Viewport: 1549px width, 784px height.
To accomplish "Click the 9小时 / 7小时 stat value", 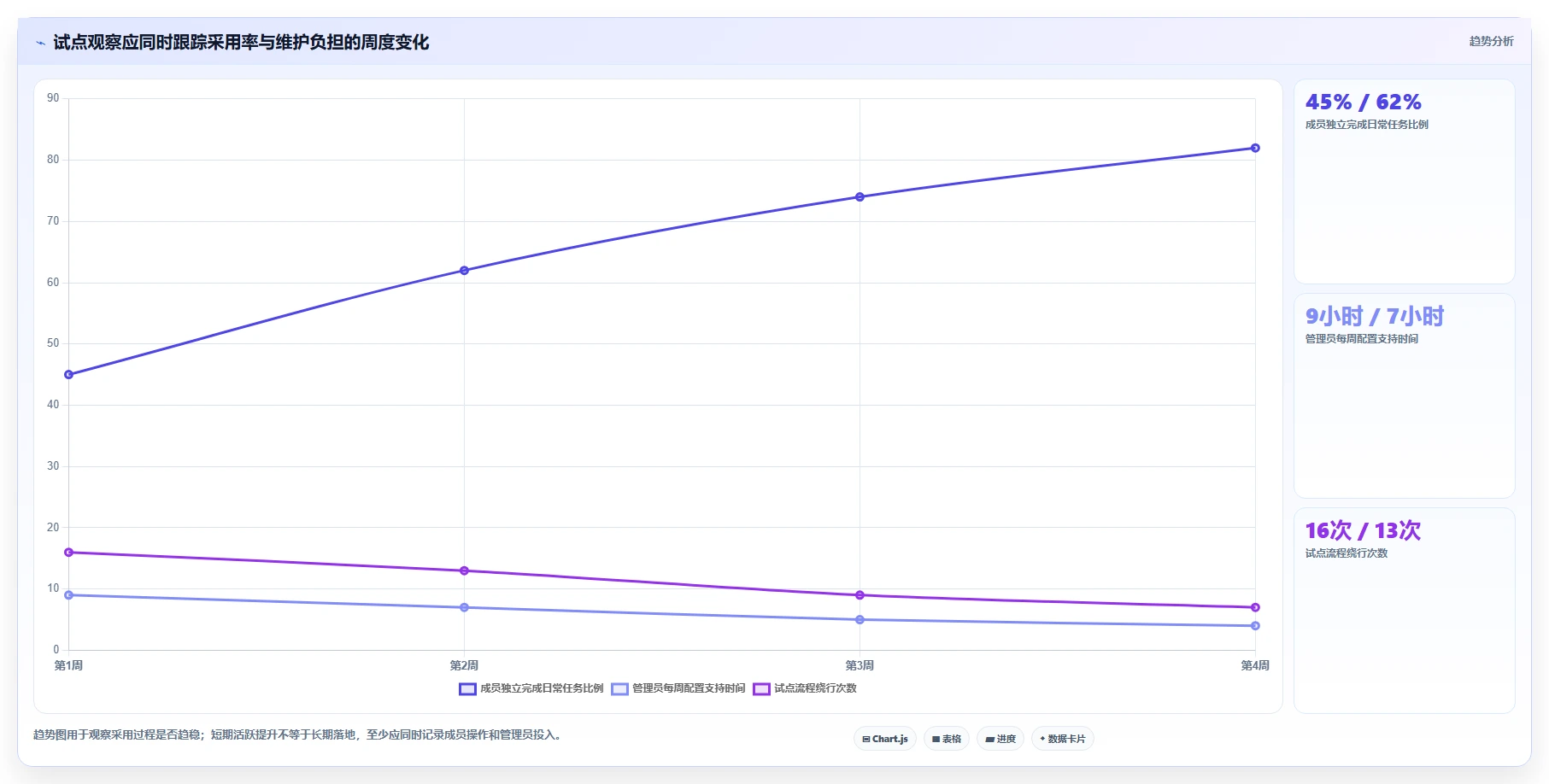I will [x=1375, y=317].
